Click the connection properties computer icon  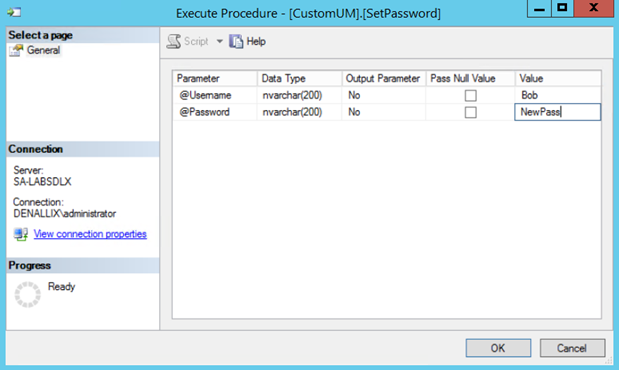pyautogui.click(x=21, y=234)
